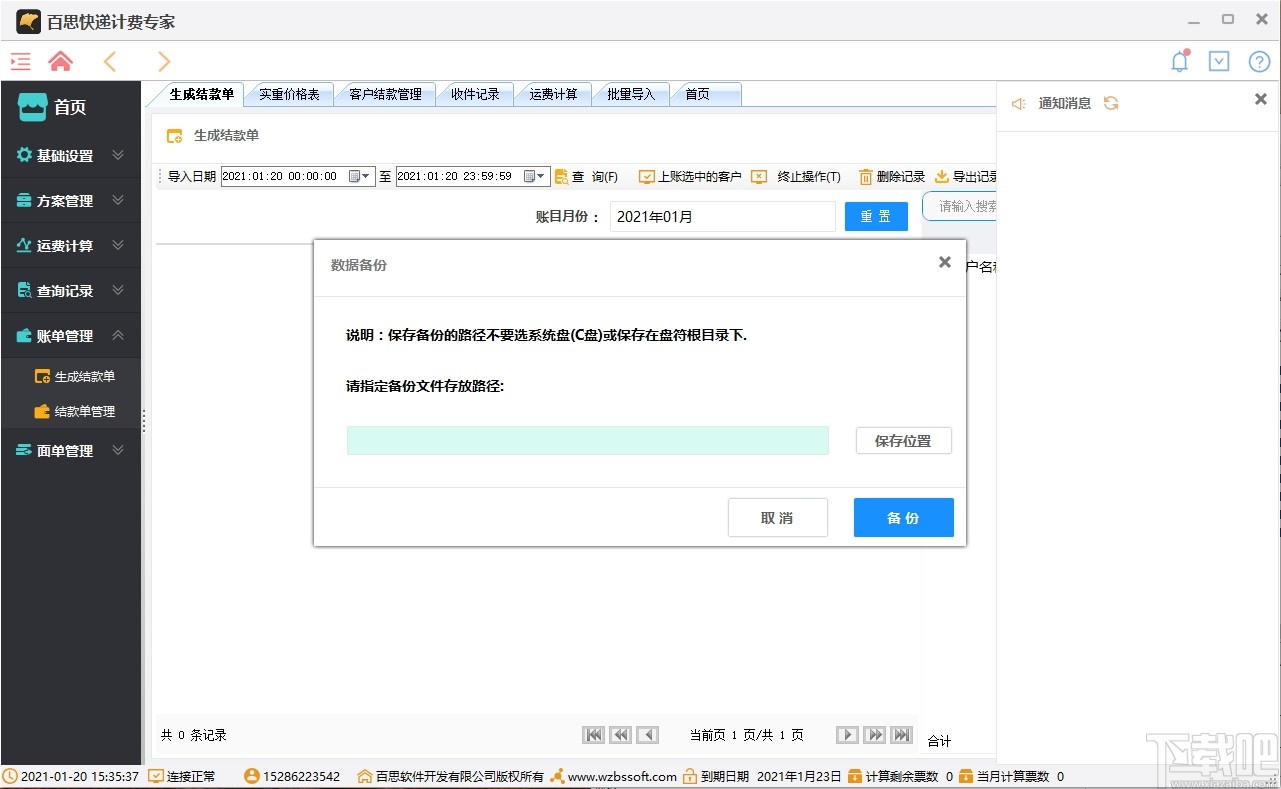
Task: Refresh the 通知消息 notification messages panel
Action: tap(1111, 103)
